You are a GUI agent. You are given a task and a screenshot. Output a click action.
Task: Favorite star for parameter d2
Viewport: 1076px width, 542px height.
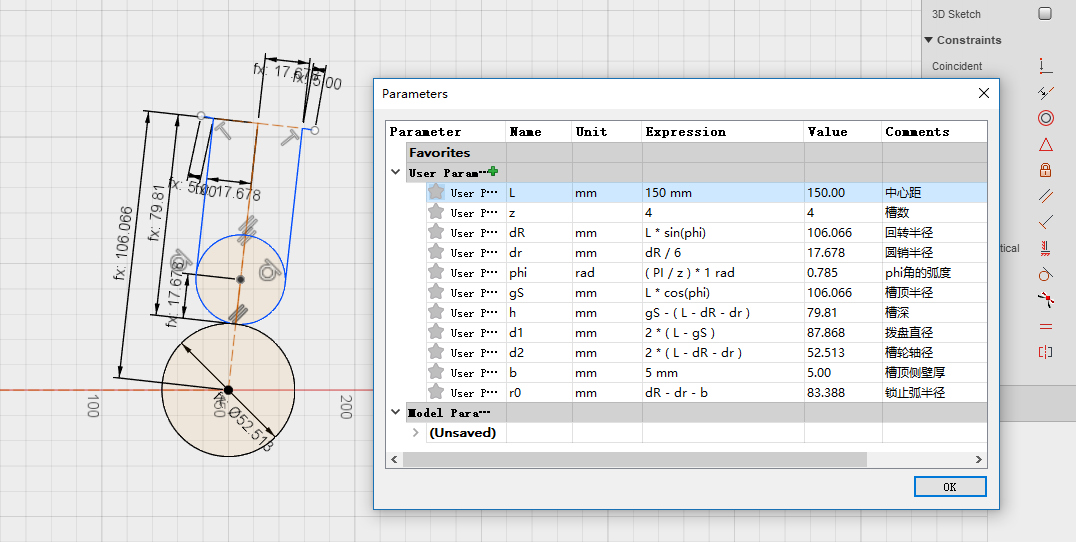click(x=436, y=352)
